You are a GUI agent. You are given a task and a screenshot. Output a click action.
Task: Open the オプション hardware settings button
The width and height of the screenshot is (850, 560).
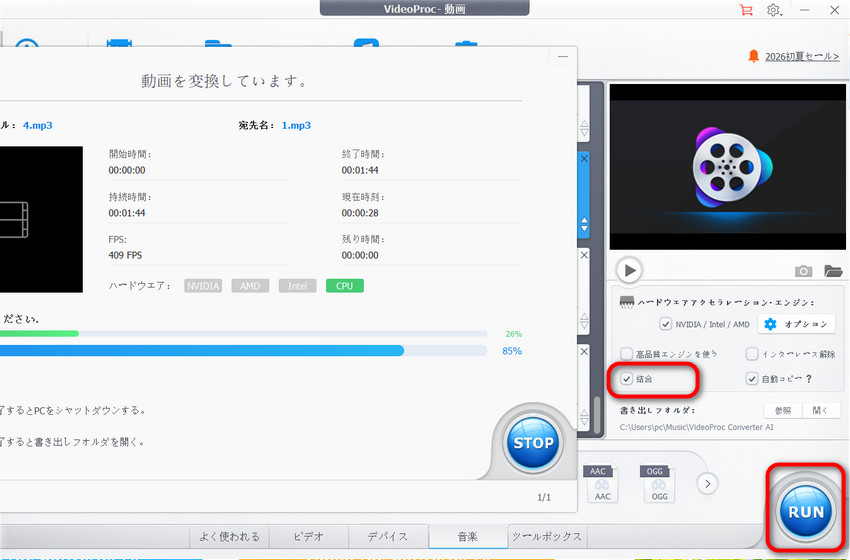[797, 324]
